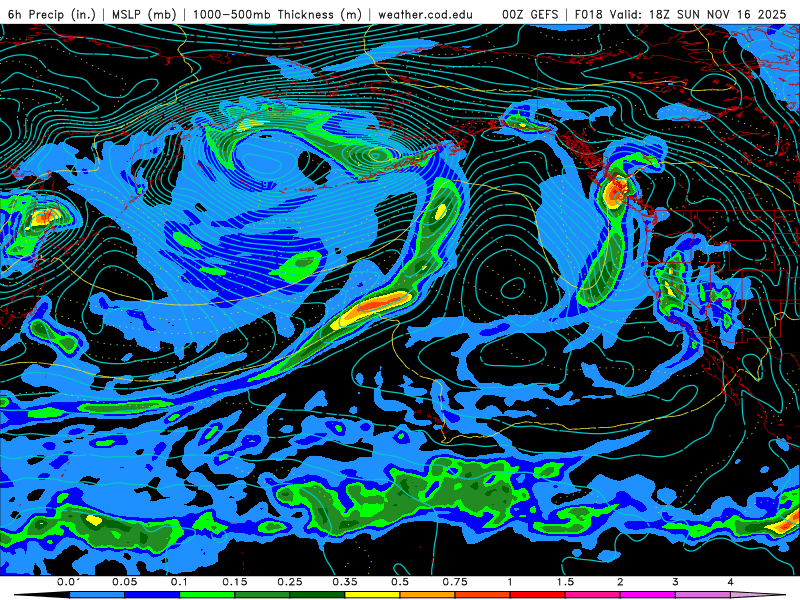Click the red-orange swatch between 0.75 and 1
800x600 pixels.
[483, 595]
